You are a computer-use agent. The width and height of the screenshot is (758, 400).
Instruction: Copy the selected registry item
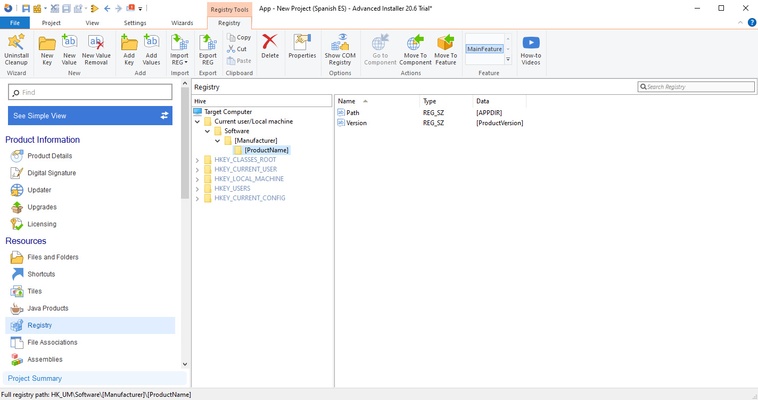coord(239,37)
